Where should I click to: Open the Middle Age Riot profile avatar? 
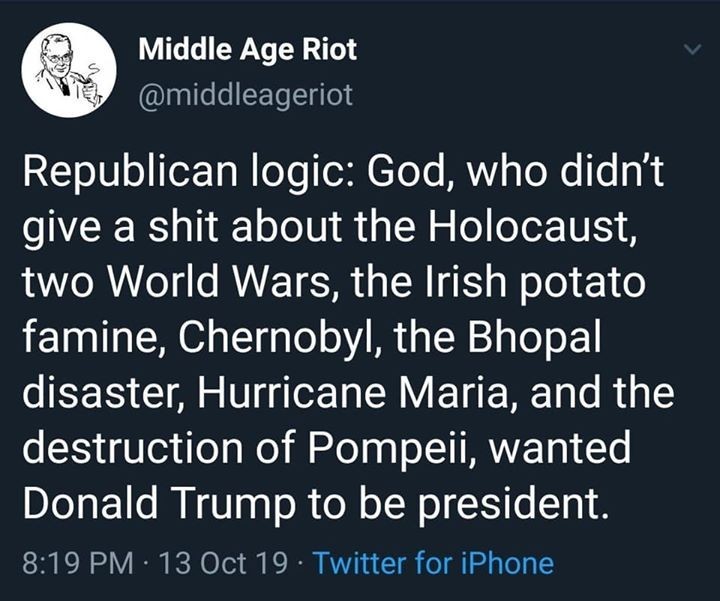tap(70, 70)
